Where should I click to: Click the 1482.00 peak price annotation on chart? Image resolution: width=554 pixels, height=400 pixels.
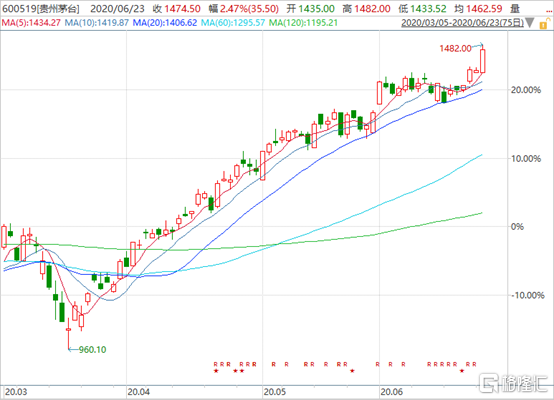[x=455, y=48]
